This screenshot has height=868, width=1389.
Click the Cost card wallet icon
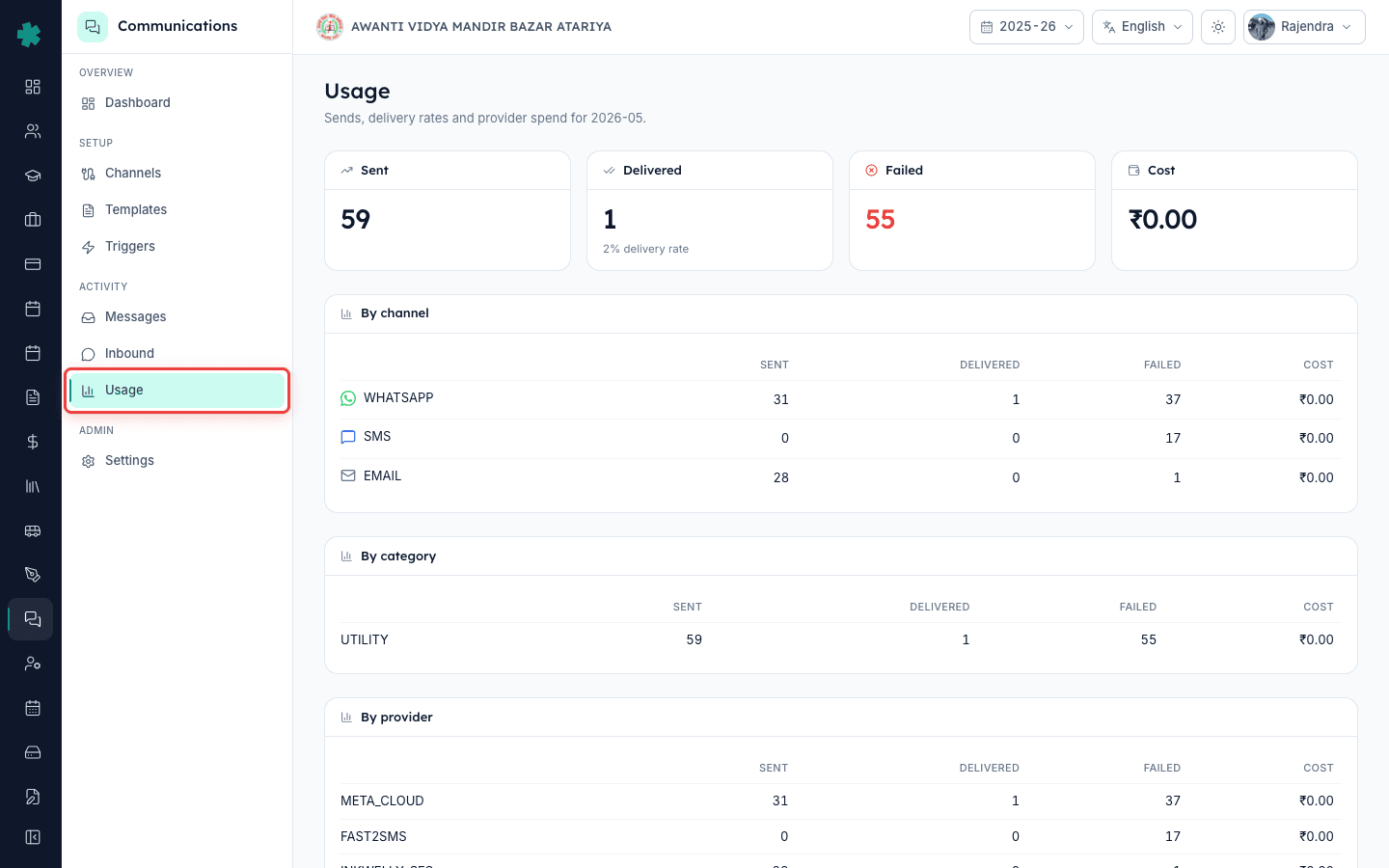point(1134,171)
